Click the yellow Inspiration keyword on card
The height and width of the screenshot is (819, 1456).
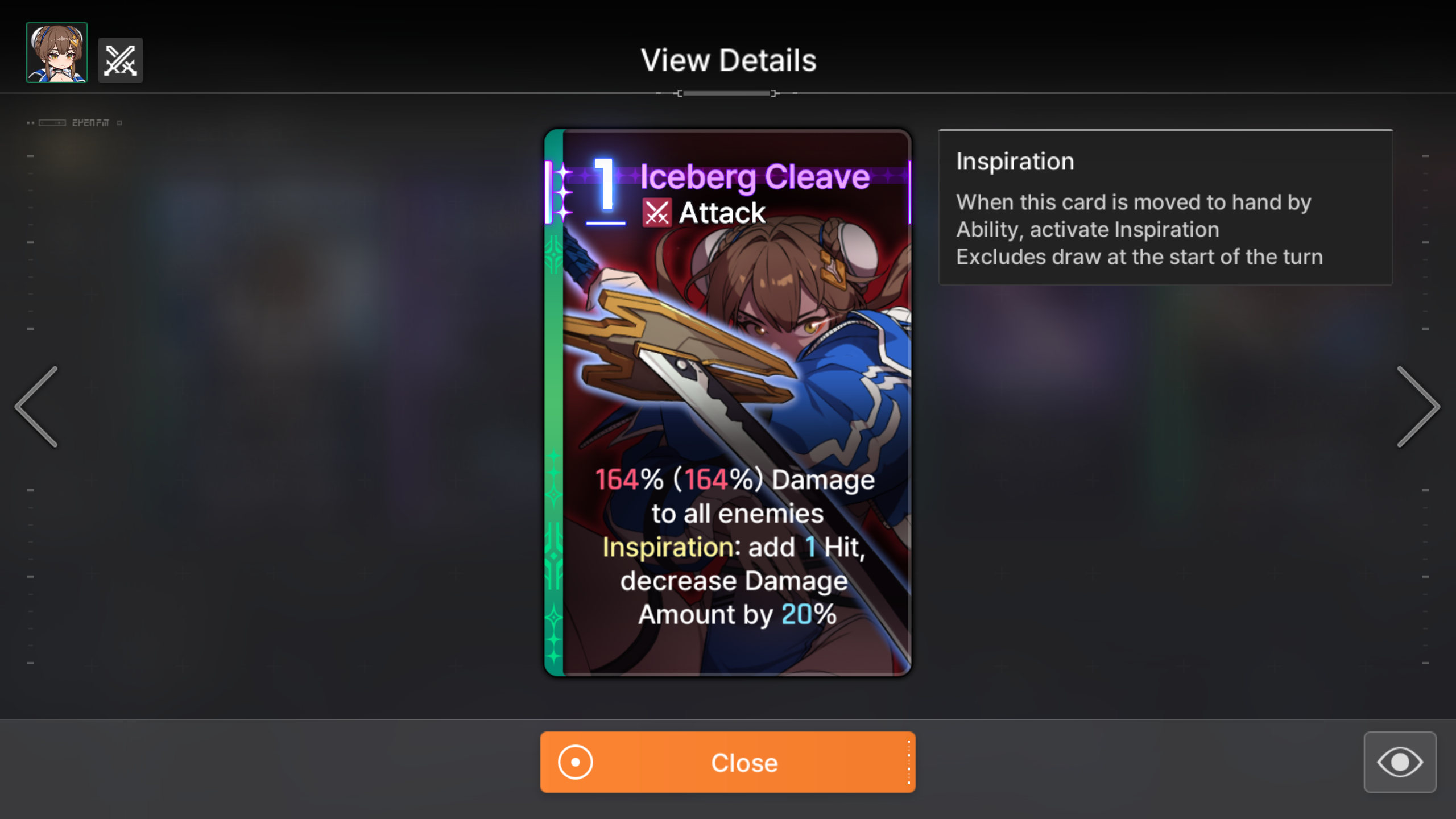pyautogui.click(x=668, y=548)
